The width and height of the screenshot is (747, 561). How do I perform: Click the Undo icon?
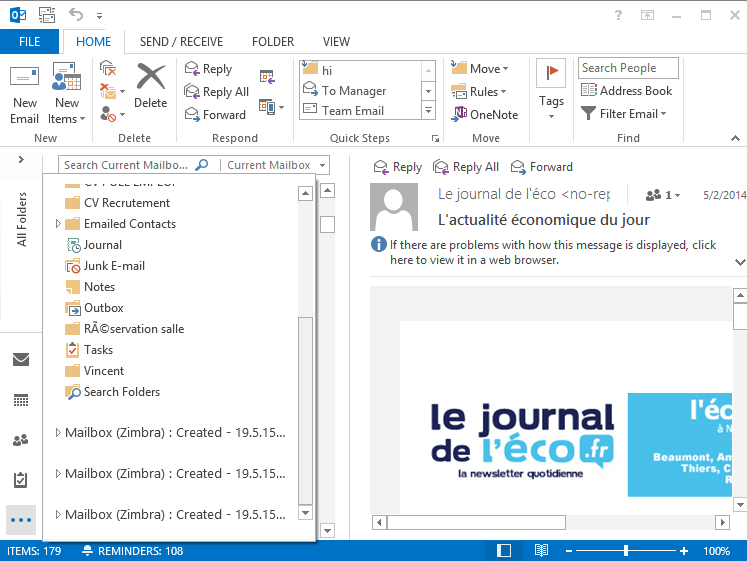click(76, 15)
